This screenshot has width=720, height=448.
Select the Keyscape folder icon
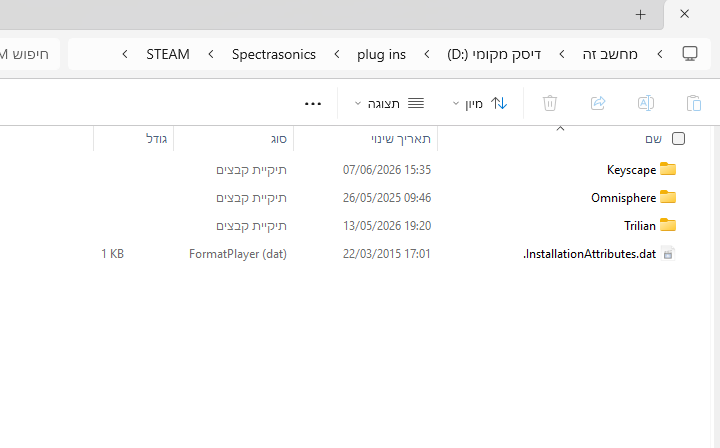click(668, 169)
